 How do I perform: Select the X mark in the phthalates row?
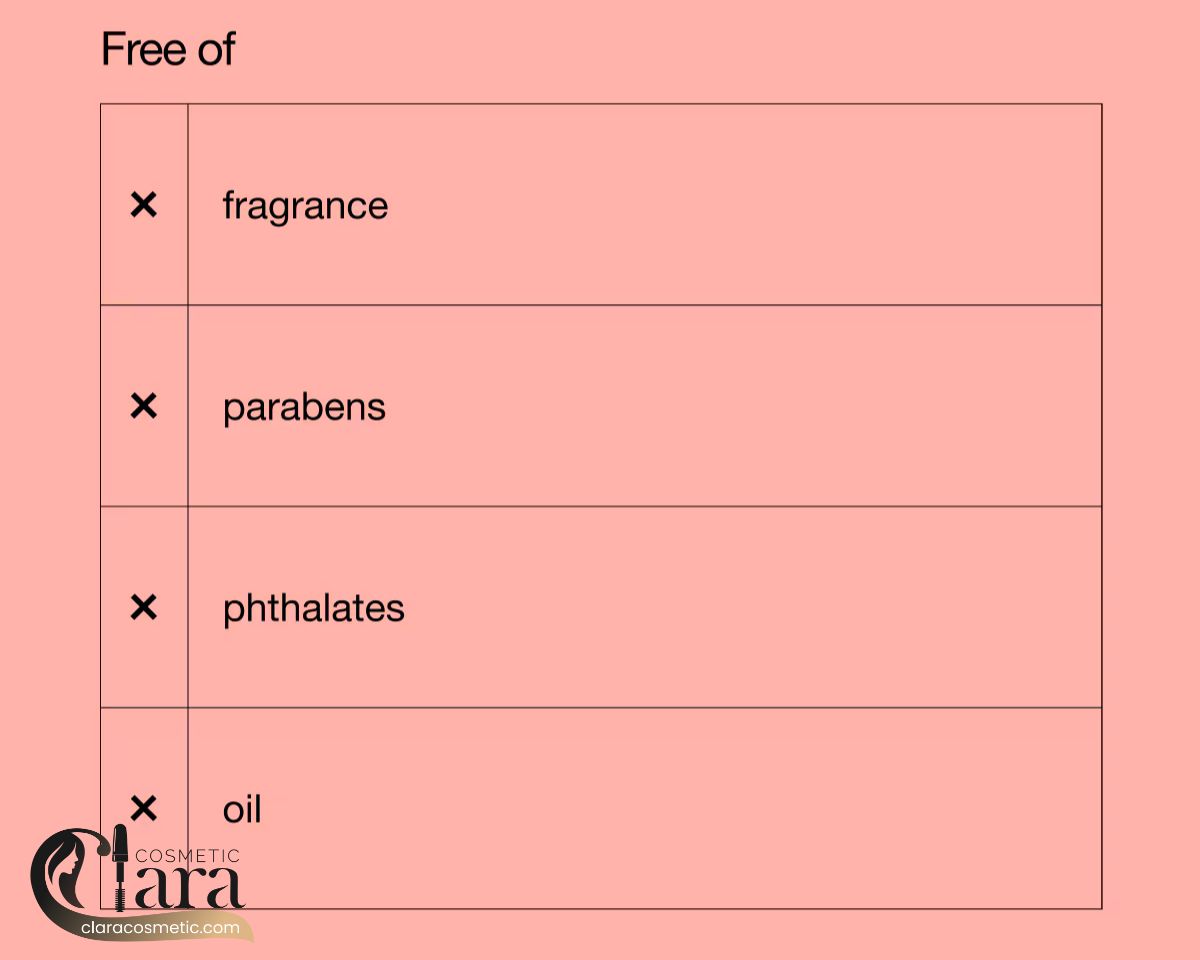pyautogui.click(x=144, y=607)
